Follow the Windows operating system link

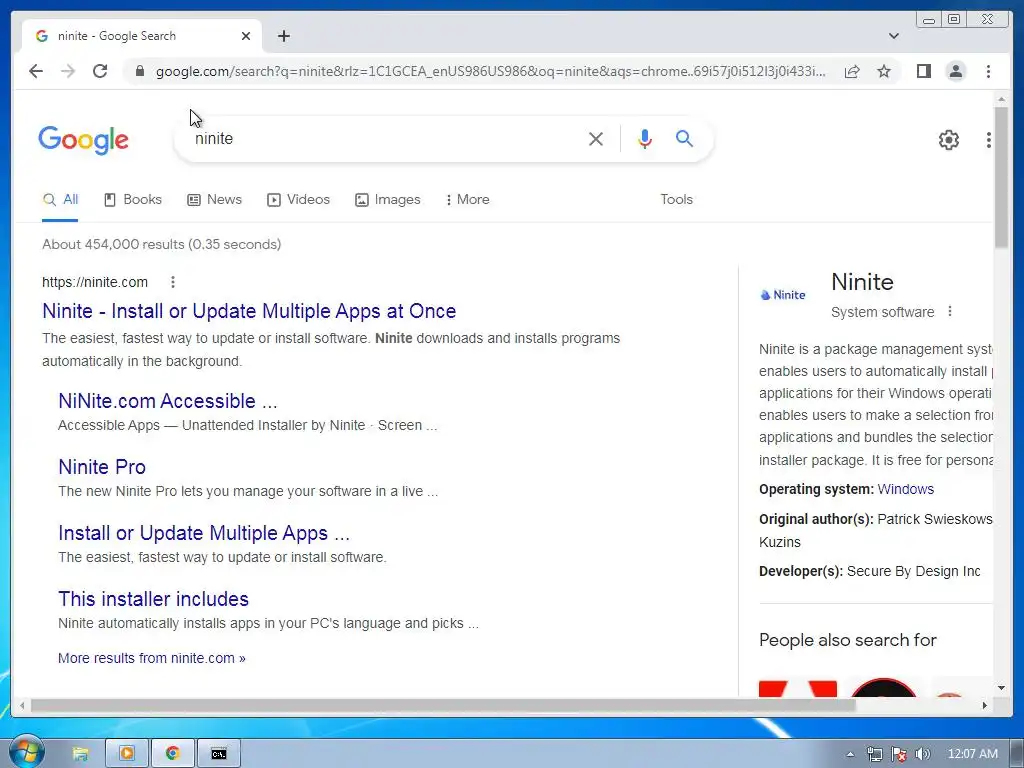[905, 489]
